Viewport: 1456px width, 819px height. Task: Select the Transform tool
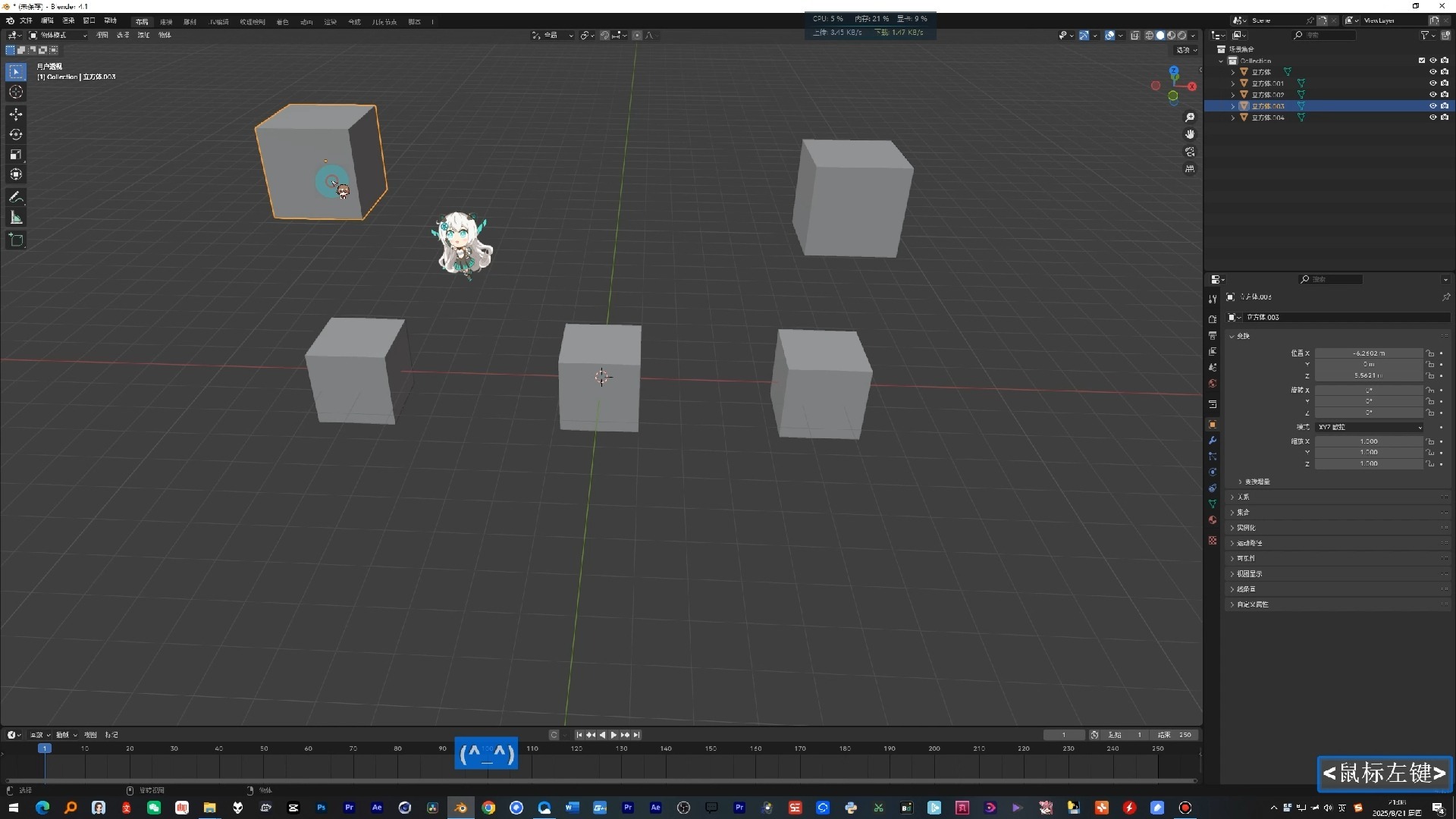(x=16, y=174)
